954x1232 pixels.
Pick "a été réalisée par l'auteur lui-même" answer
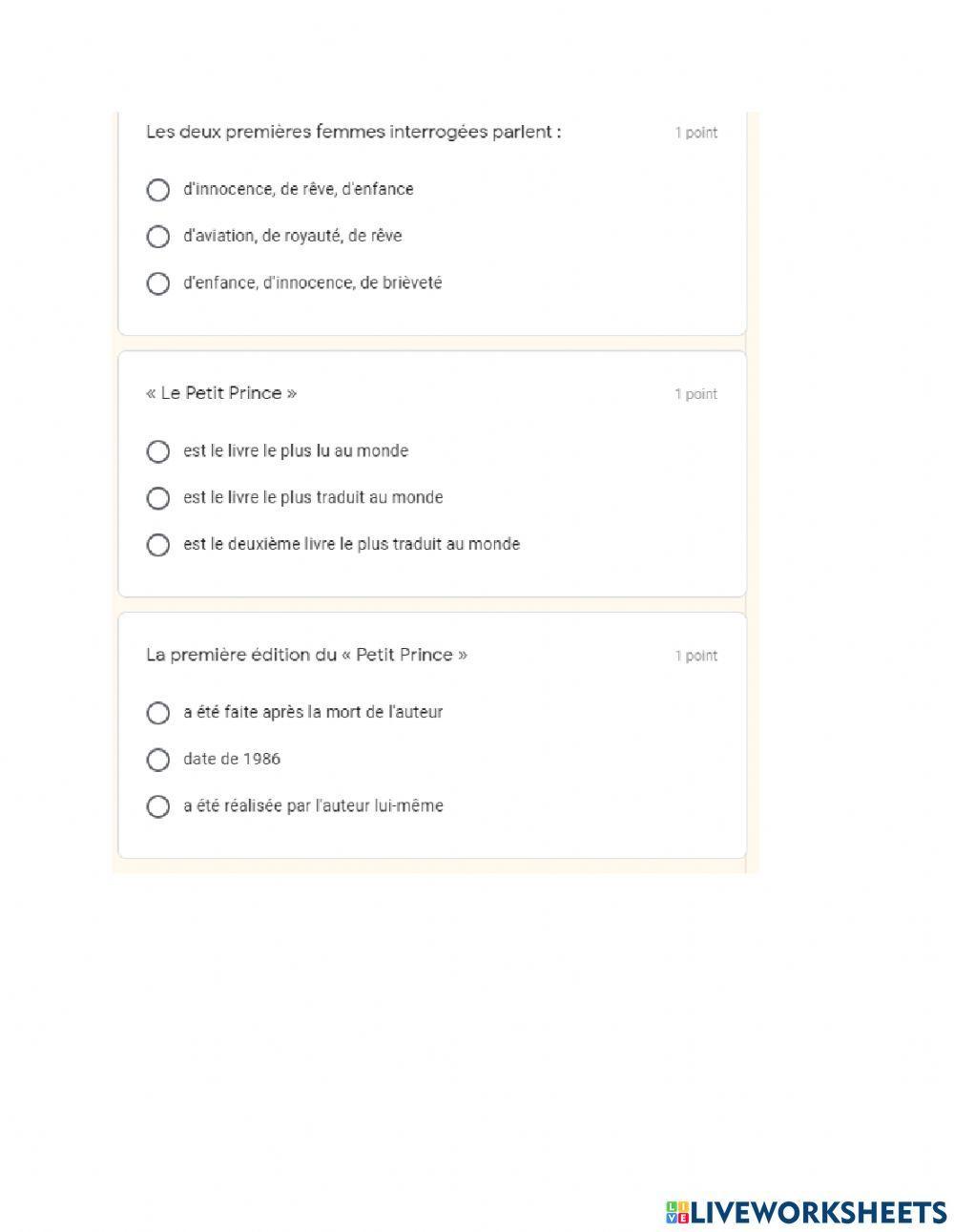pos(158,806)
